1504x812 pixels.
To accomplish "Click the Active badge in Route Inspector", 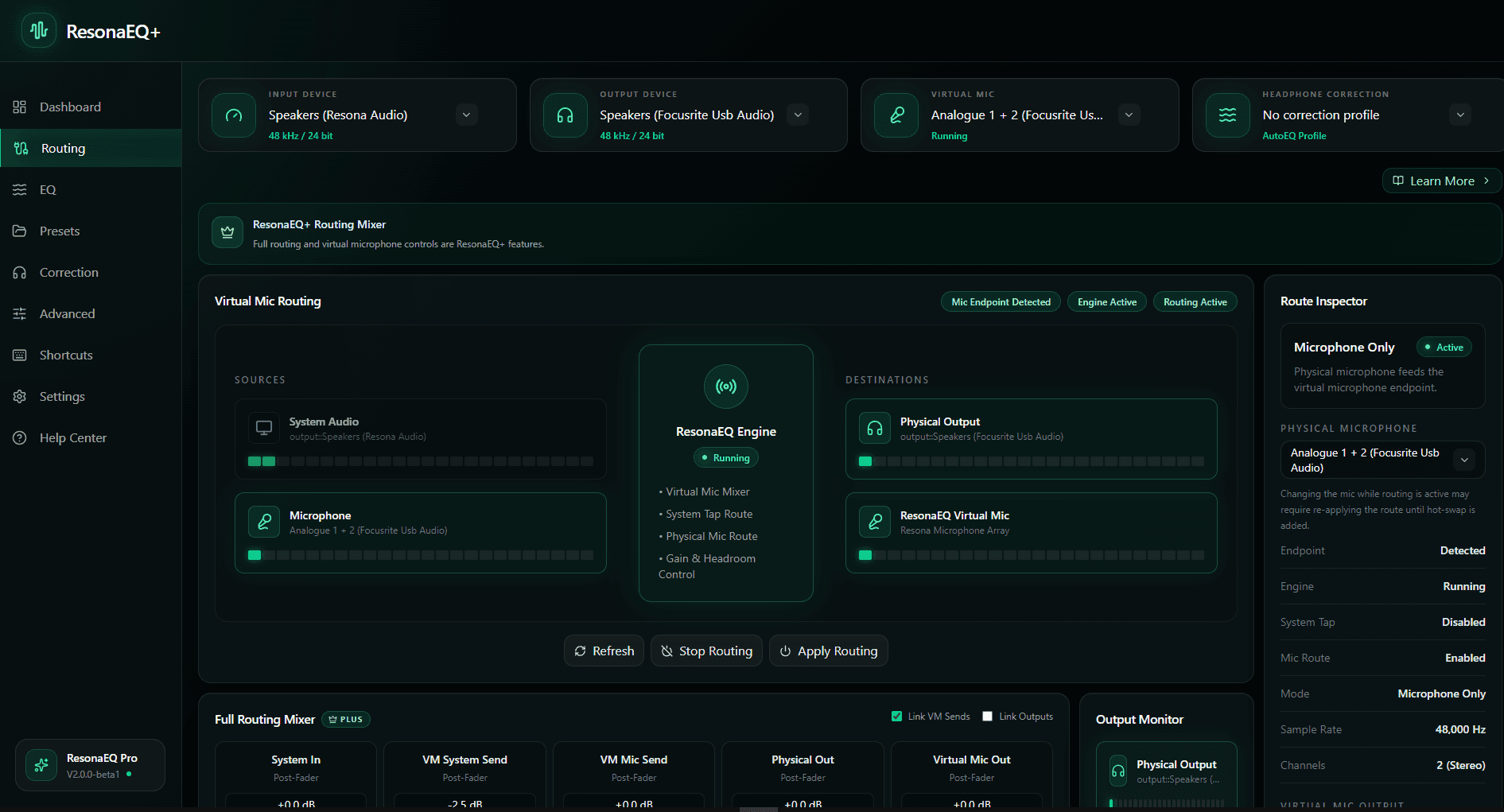I will 1444,347.
